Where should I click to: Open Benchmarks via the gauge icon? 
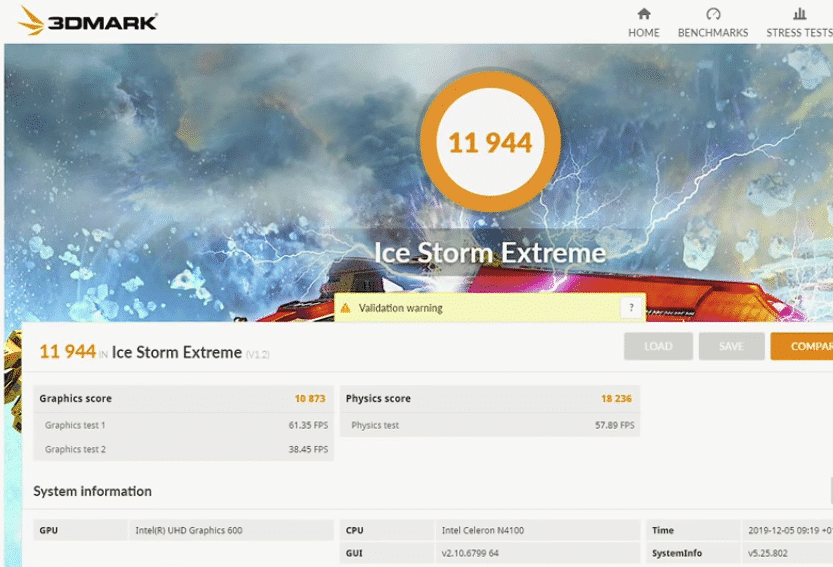tap(713, 14)
